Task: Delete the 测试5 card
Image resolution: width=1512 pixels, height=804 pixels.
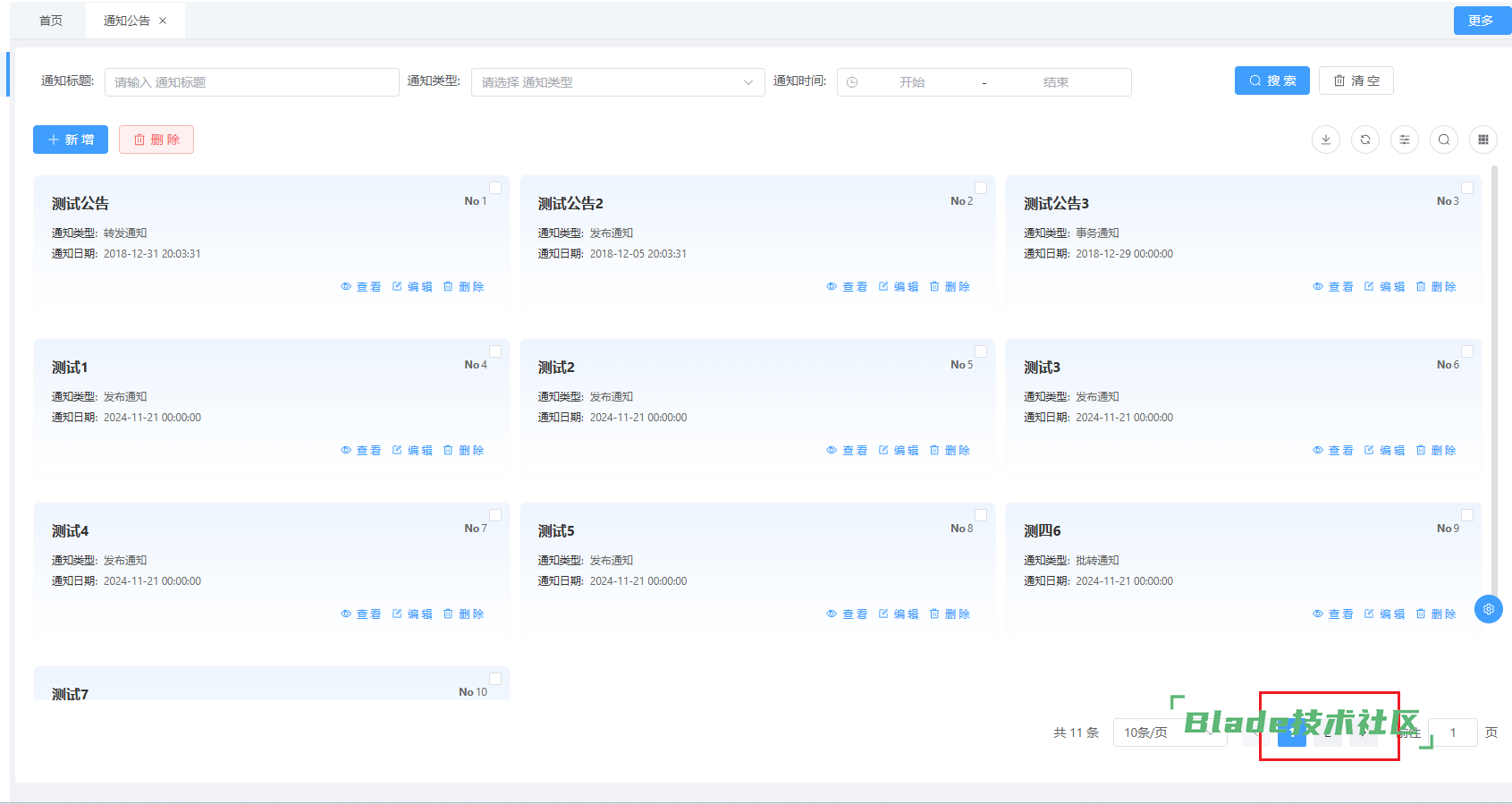Action: tap(950, 614)
